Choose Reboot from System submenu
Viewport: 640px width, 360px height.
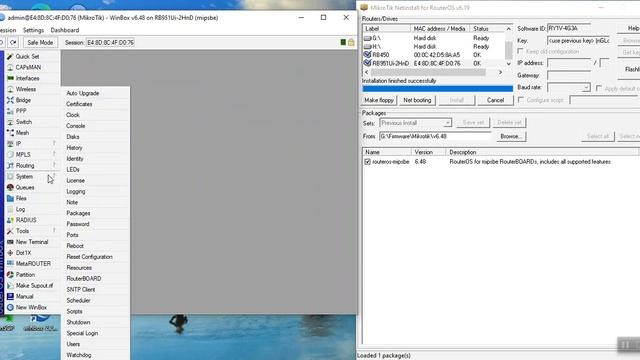tap(75, 246)
